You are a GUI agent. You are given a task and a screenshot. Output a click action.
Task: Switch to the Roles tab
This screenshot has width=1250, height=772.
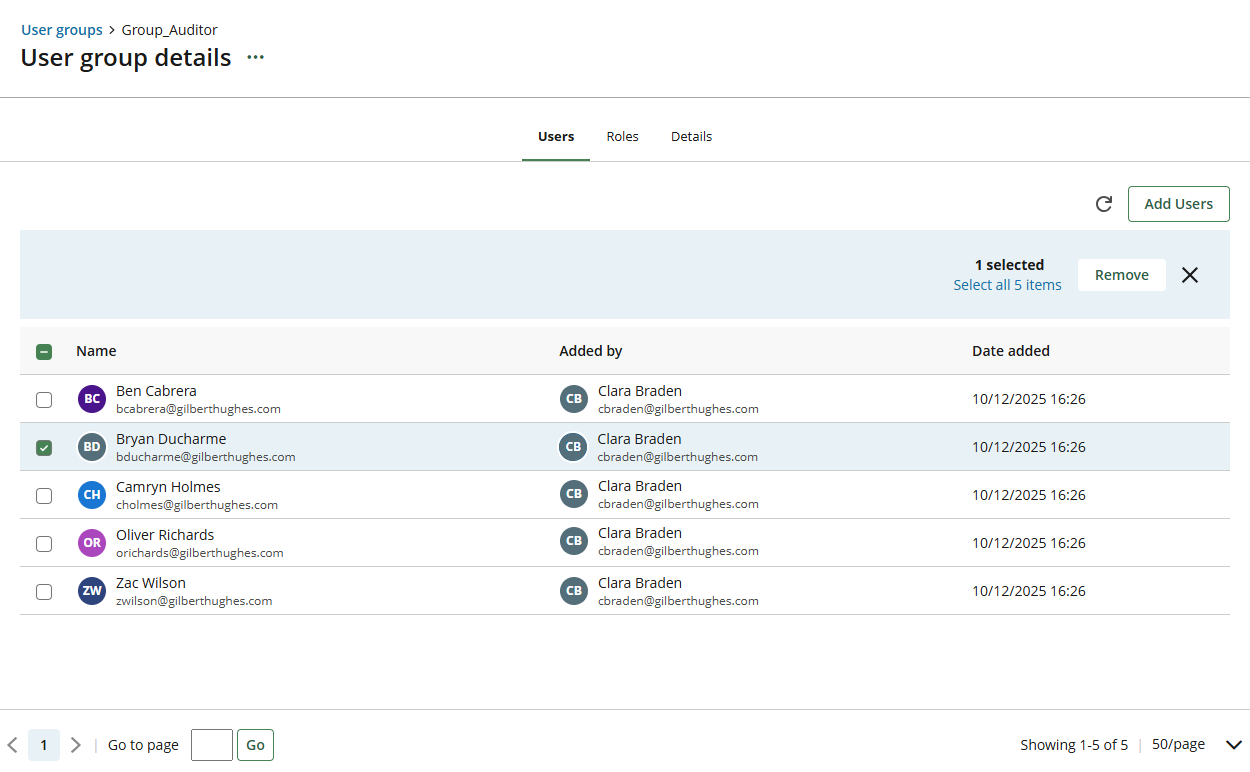(622, 137)
